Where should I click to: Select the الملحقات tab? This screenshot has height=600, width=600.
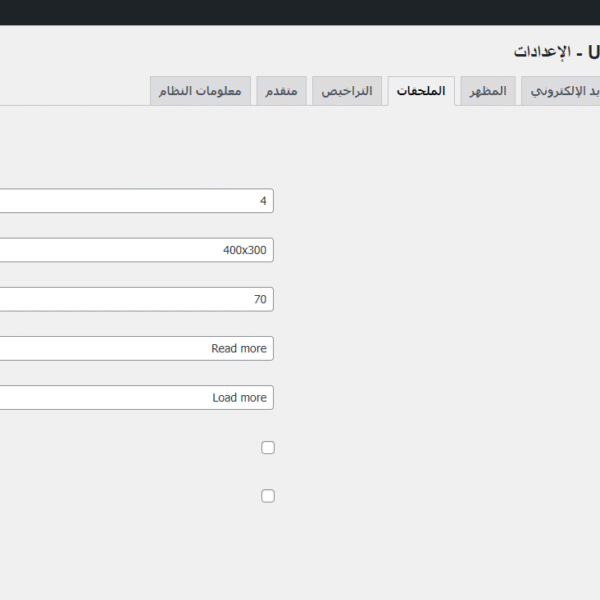coord(421,91)
